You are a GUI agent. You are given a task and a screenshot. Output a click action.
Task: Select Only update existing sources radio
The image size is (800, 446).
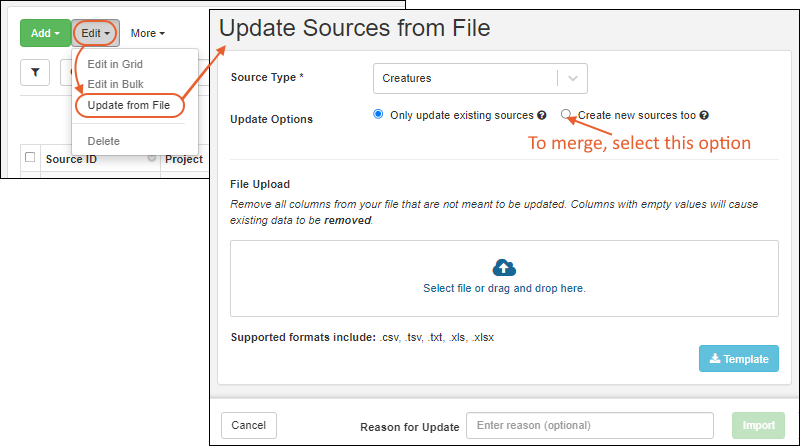(x=378, y=114)
